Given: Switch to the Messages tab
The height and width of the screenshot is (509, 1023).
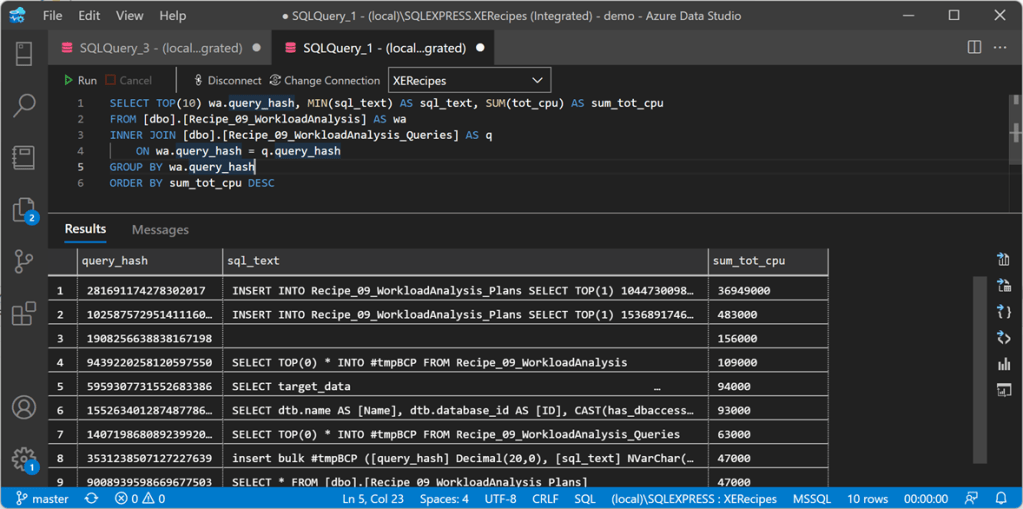Looking at the screenshot, I should coord(160,230).
